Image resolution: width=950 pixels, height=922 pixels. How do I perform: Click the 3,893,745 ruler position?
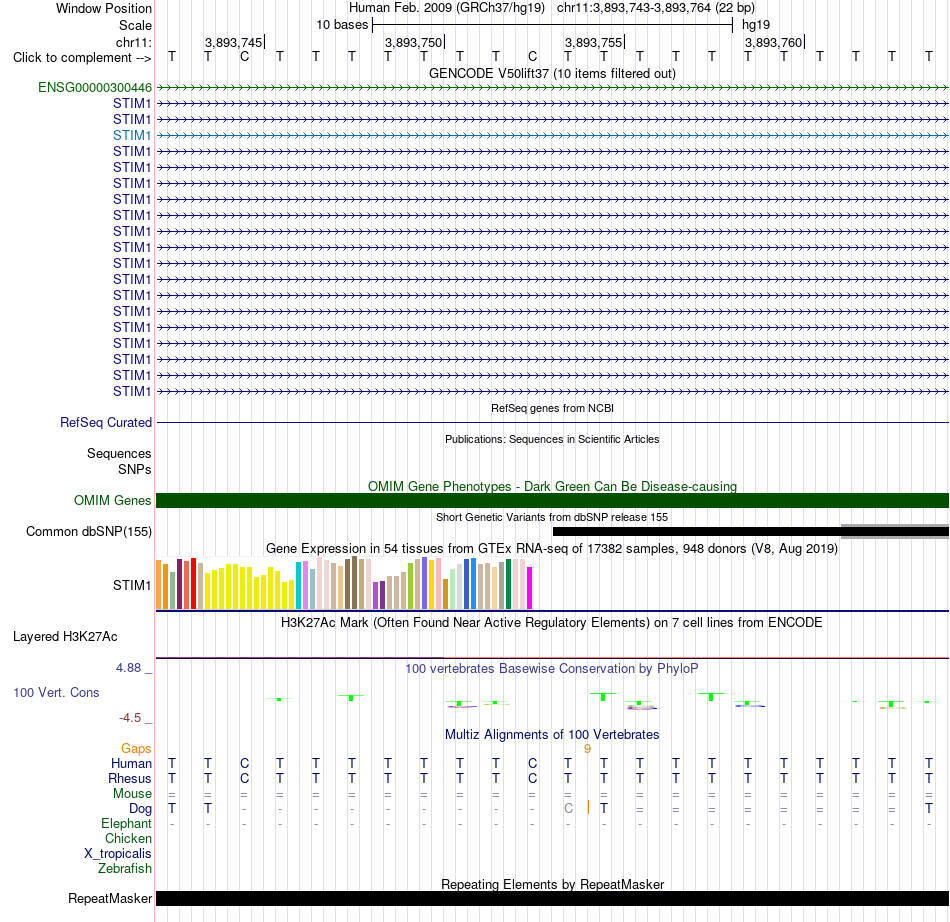click(x=234, y=42)
